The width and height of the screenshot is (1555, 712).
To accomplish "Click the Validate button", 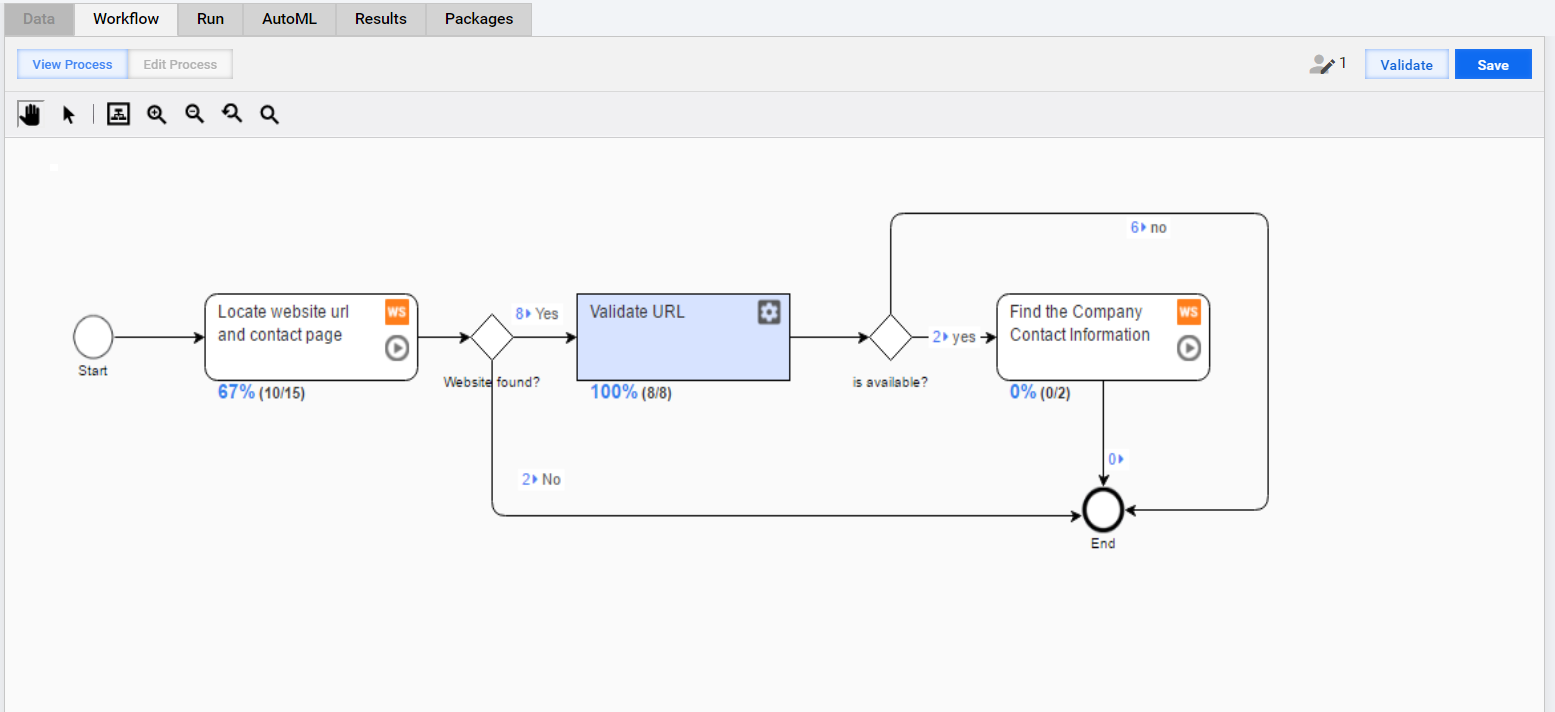I will click(x=1407, y=64).
